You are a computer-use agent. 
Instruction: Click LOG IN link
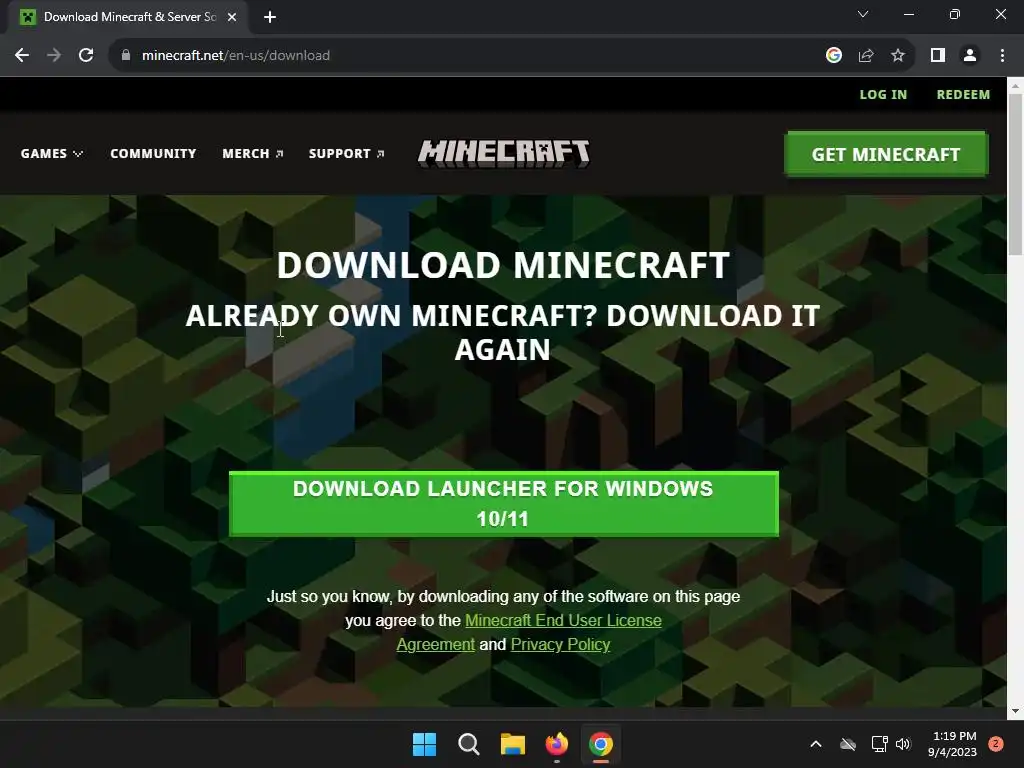[x=883, y=95]
